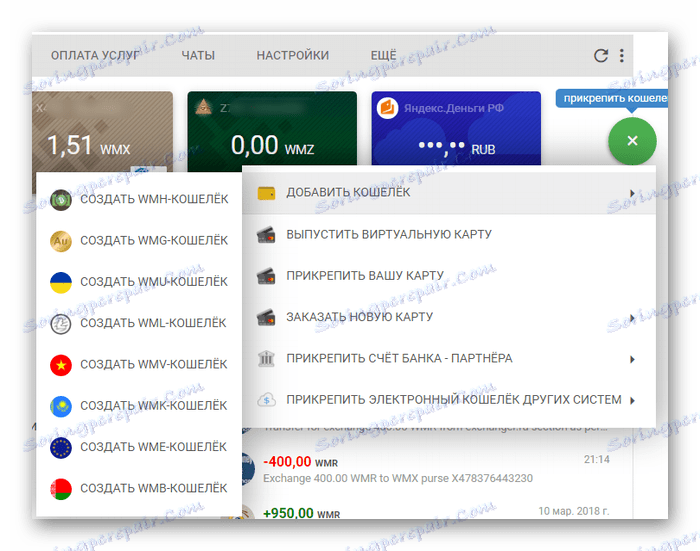The height and width of the screenshot is (551, 700).
Task: Open the 0,00 WMZ wallet card
Action: (x=272, y=129)
